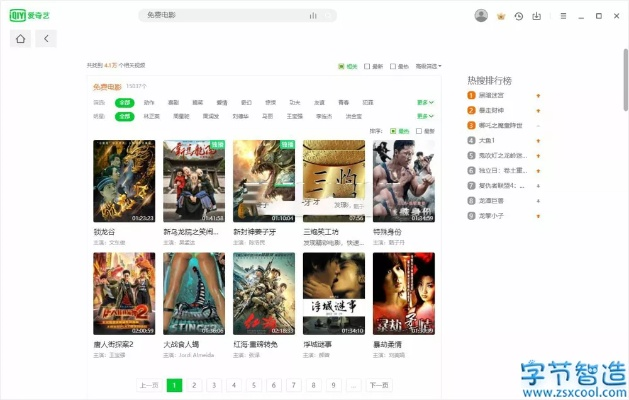Image resolution: width=629 pixels, height=400 pixels.
Task: Open the 唐人街探案2 movie poster
Action: click(x=124, y=295)
